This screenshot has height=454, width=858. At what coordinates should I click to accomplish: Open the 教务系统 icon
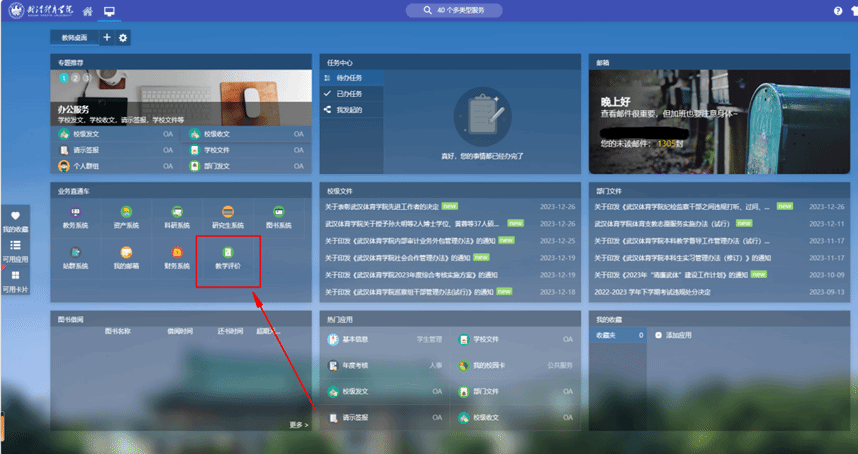click(75, 217)
